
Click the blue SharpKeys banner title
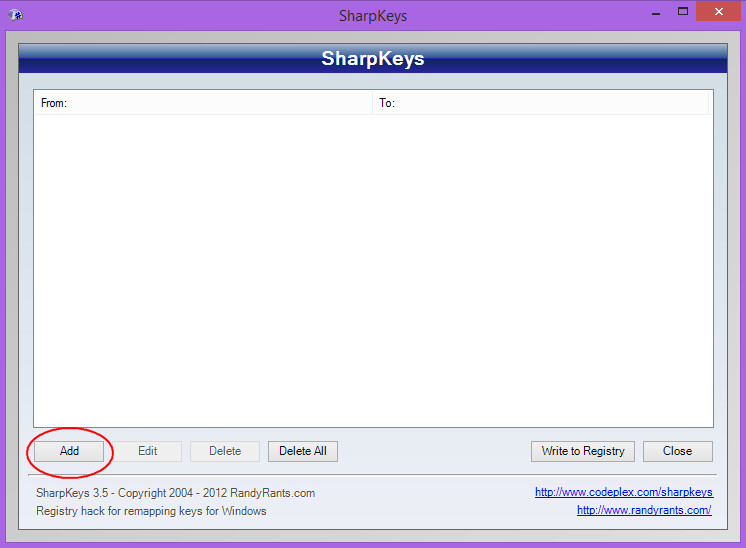(373, 59)
